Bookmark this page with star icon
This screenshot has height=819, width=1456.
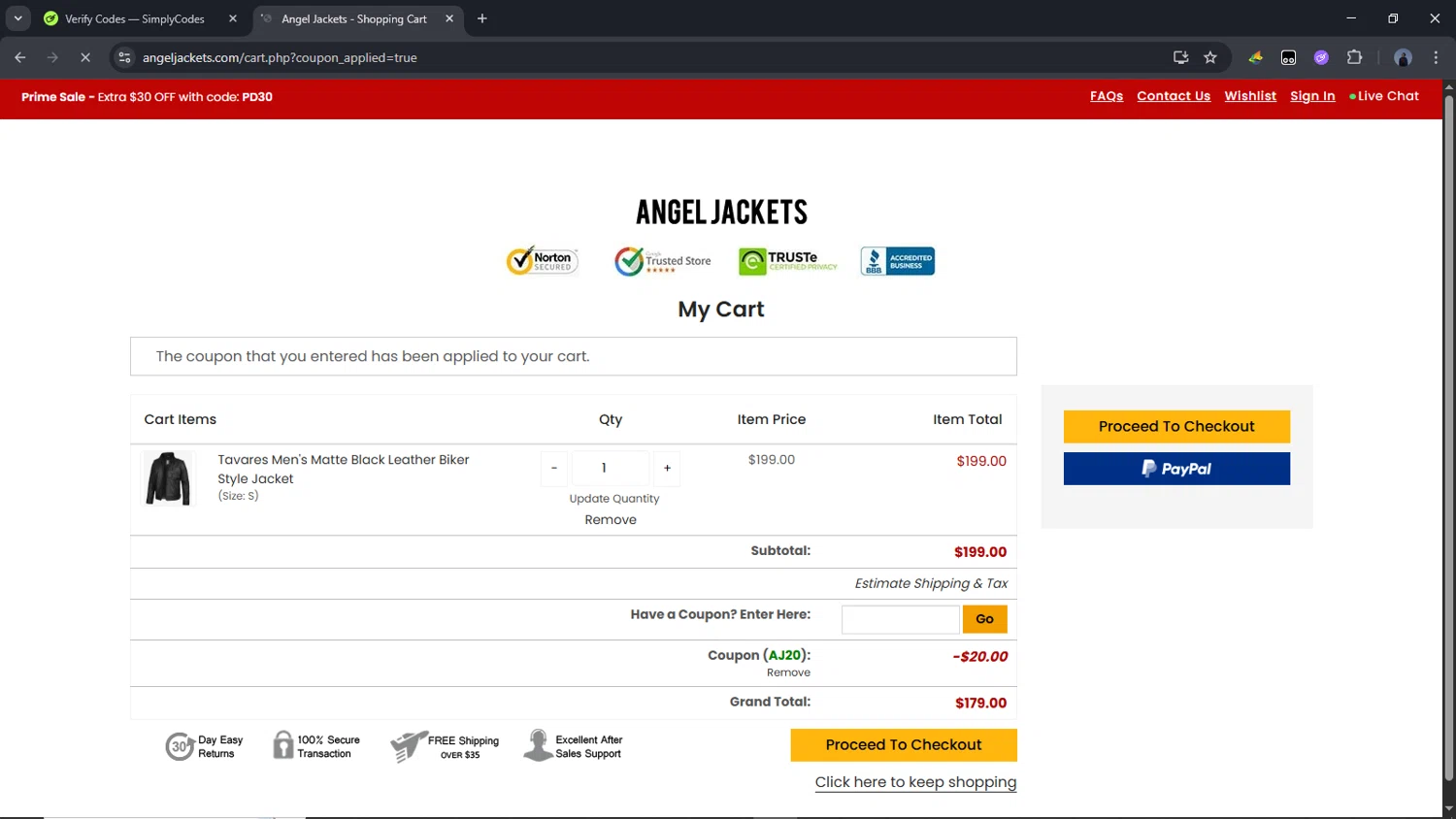[1210, 57]
